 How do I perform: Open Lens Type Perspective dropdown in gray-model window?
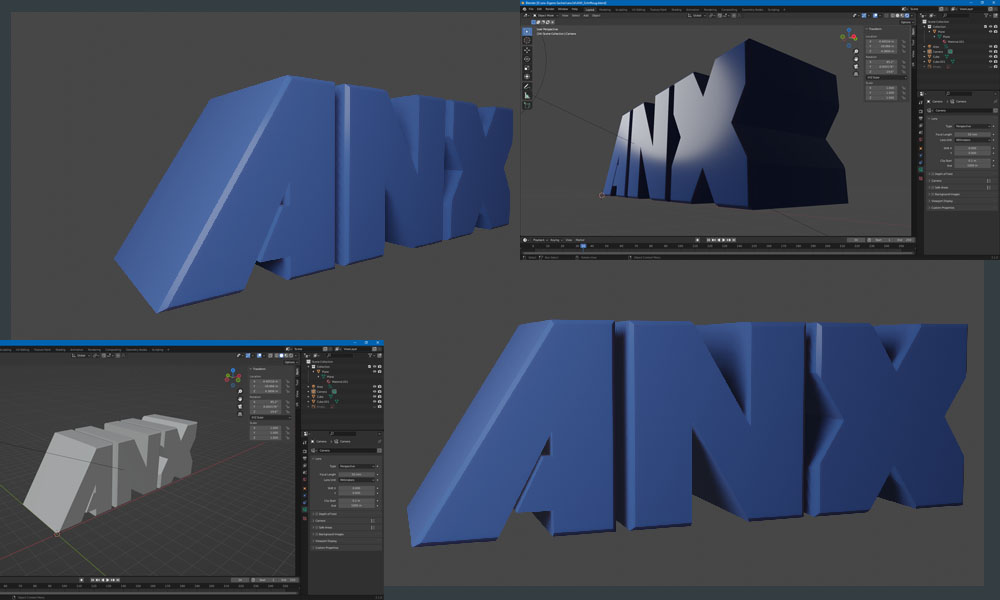click(356, 466)
